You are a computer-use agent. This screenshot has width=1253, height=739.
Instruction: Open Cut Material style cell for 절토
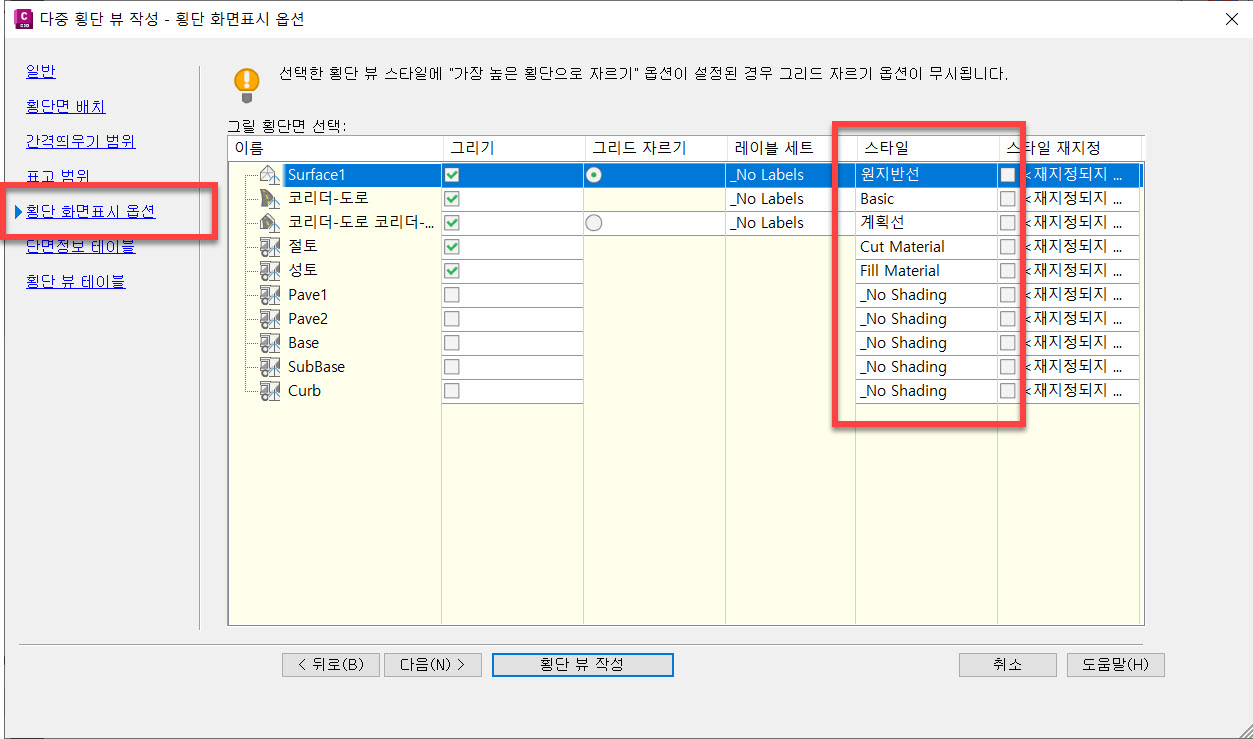click(924, 247)
